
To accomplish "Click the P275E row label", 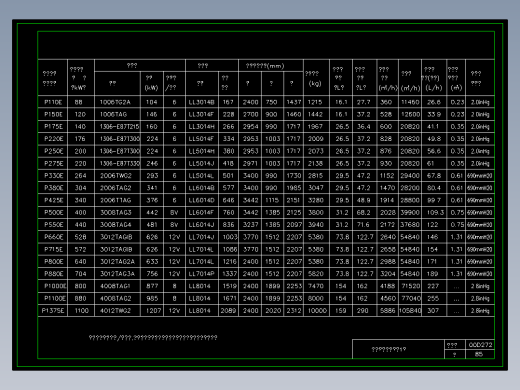I will point(53,164).
